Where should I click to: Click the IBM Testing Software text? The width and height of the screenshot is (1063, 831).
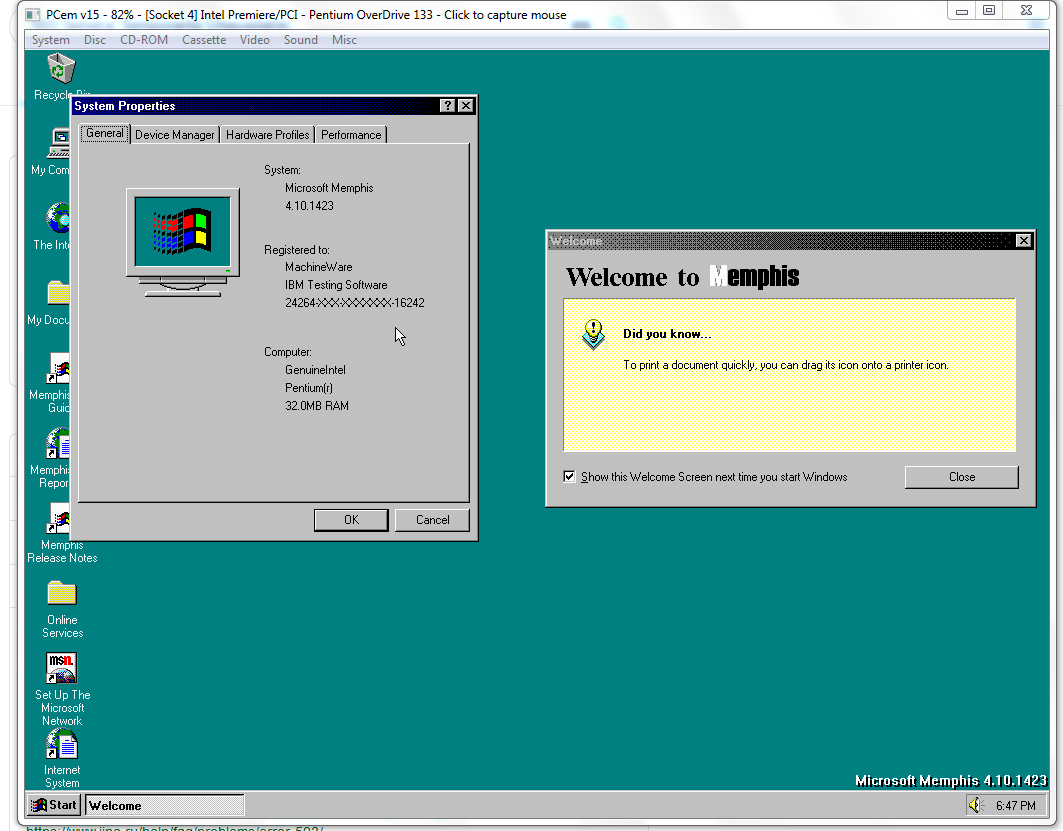pyautogui.click(x=336, y=285)
